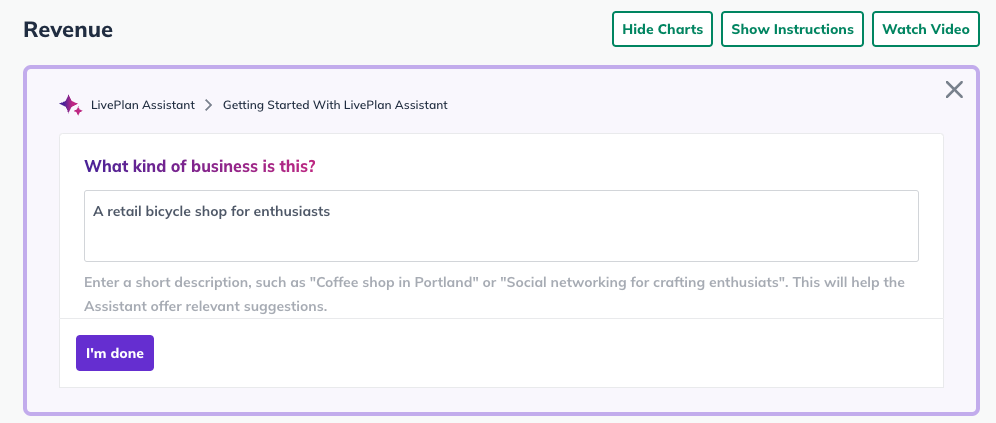996x423 pixels.
Task: Click the hint text about short description
Action: click(x=494, y=295)
